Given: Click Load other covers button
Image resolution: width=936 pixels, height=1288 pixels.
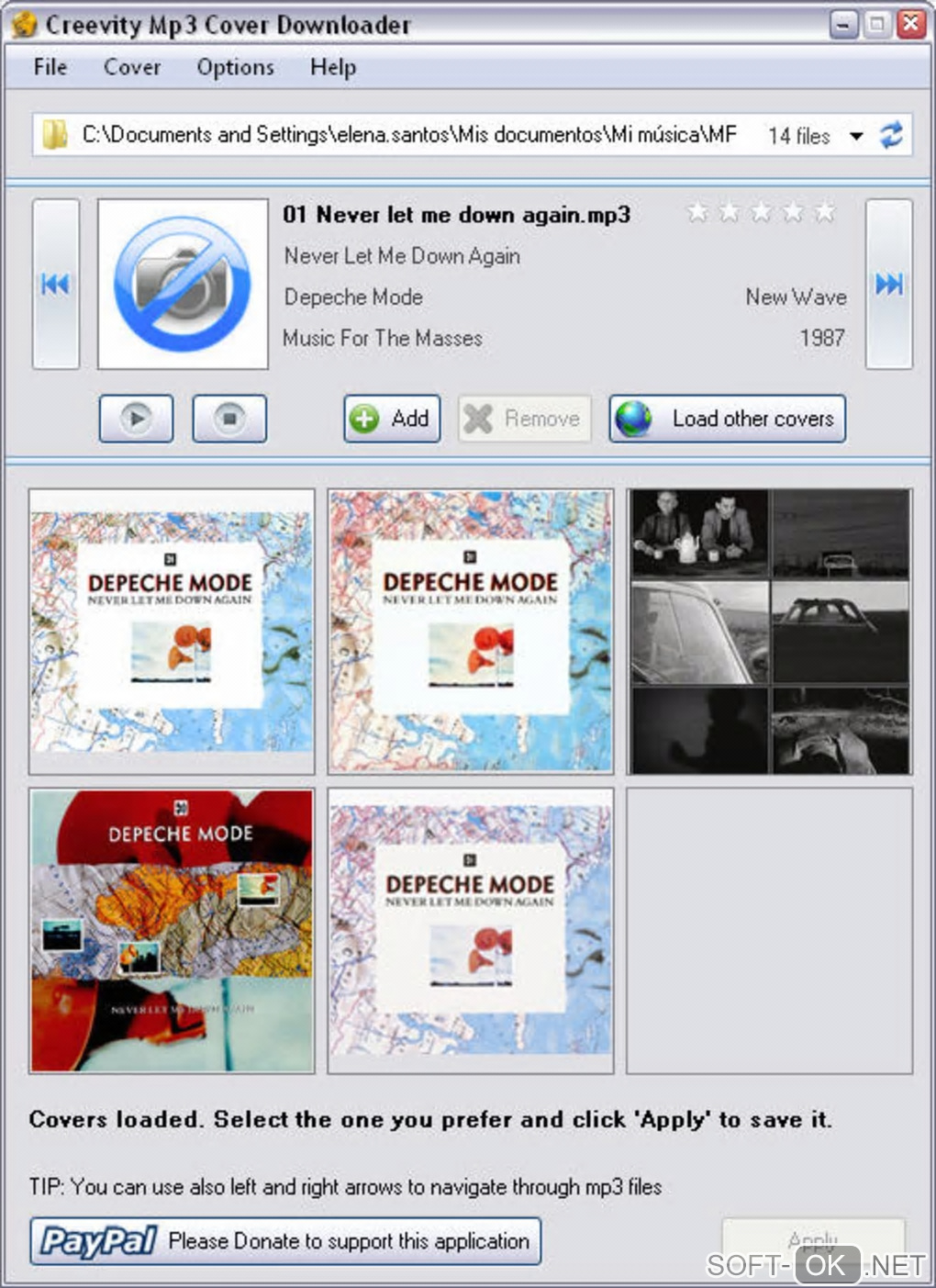Looking at the screenshot, I should pyautogui.click(x=727, y=419).
